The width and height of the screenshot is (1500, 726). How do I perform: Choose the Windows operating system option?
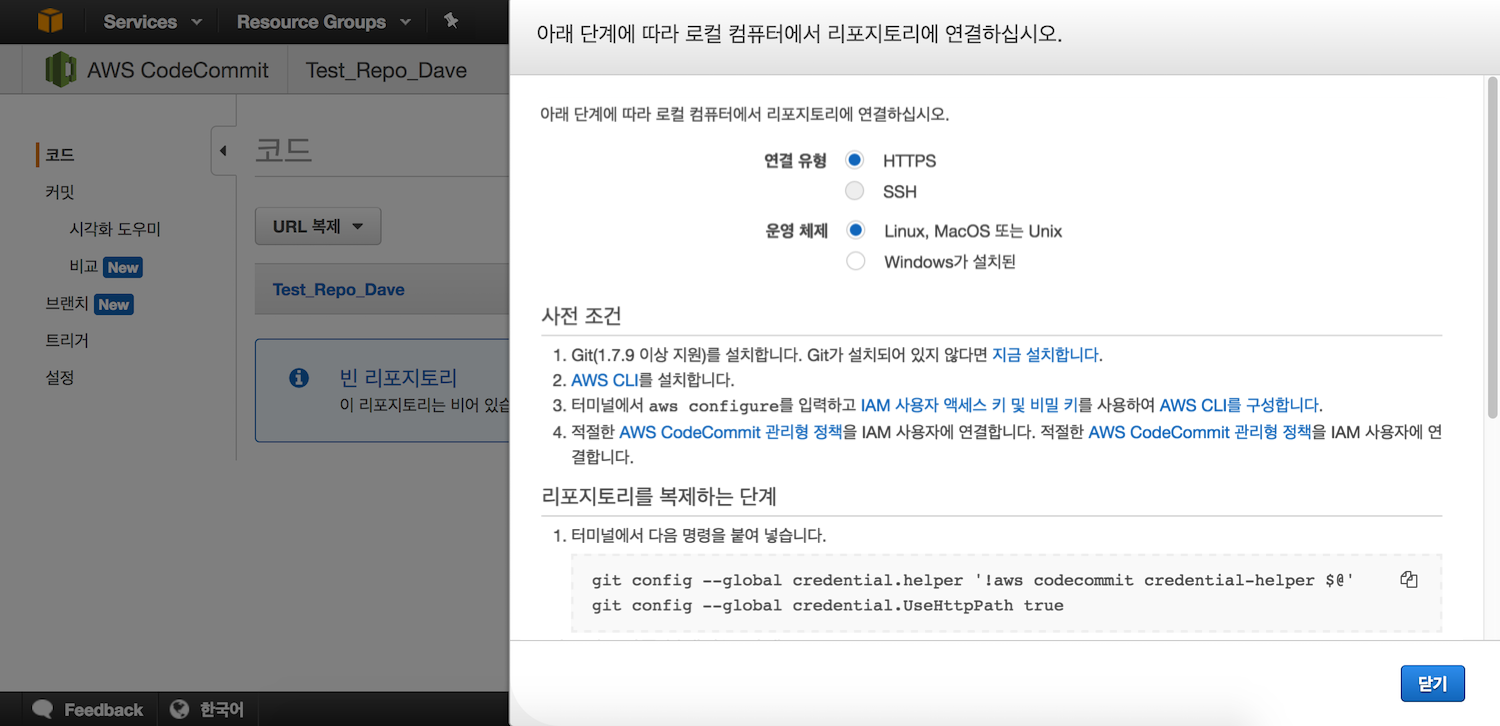coord(855,261)
